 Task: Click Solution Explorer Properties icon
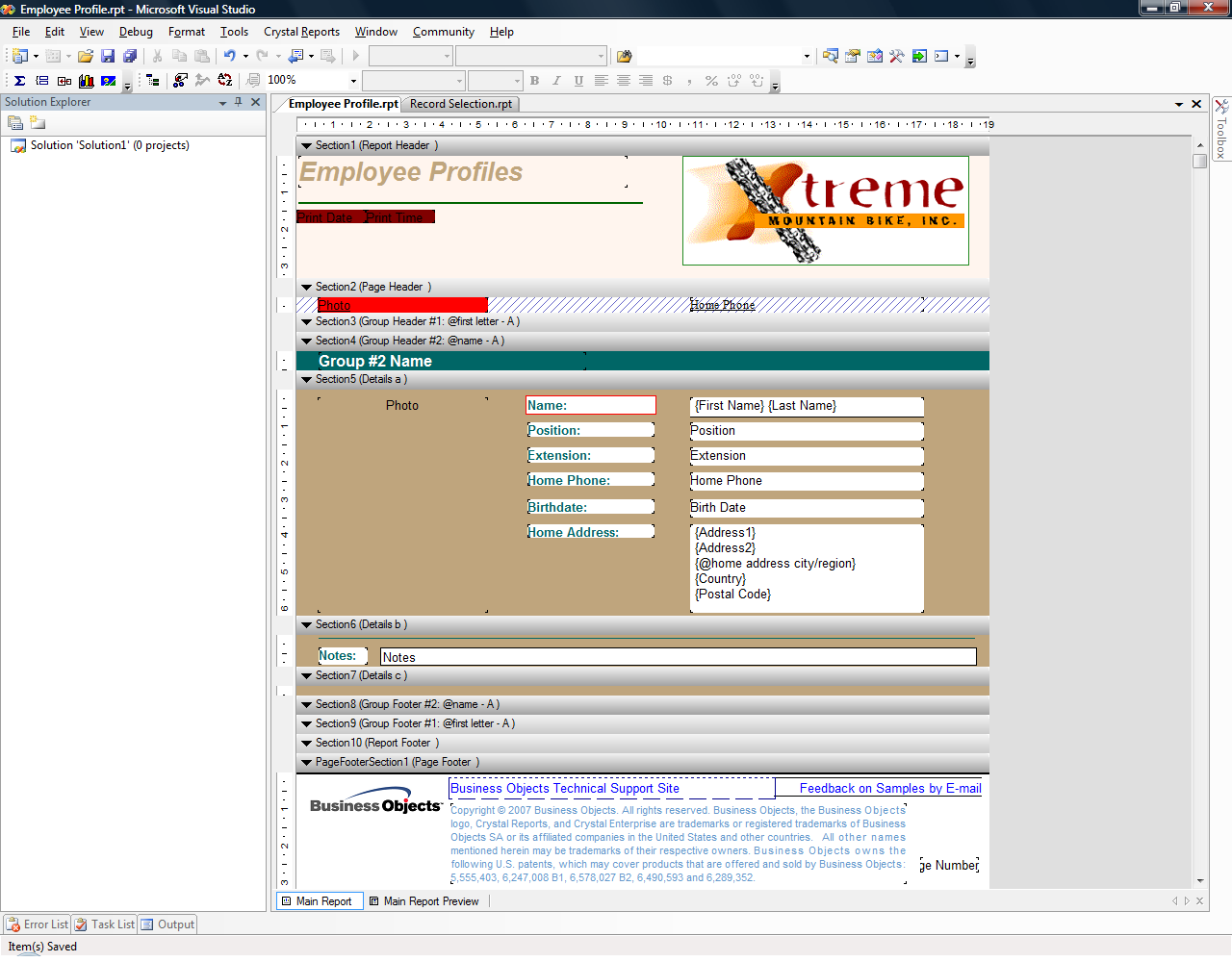point(15,122)
